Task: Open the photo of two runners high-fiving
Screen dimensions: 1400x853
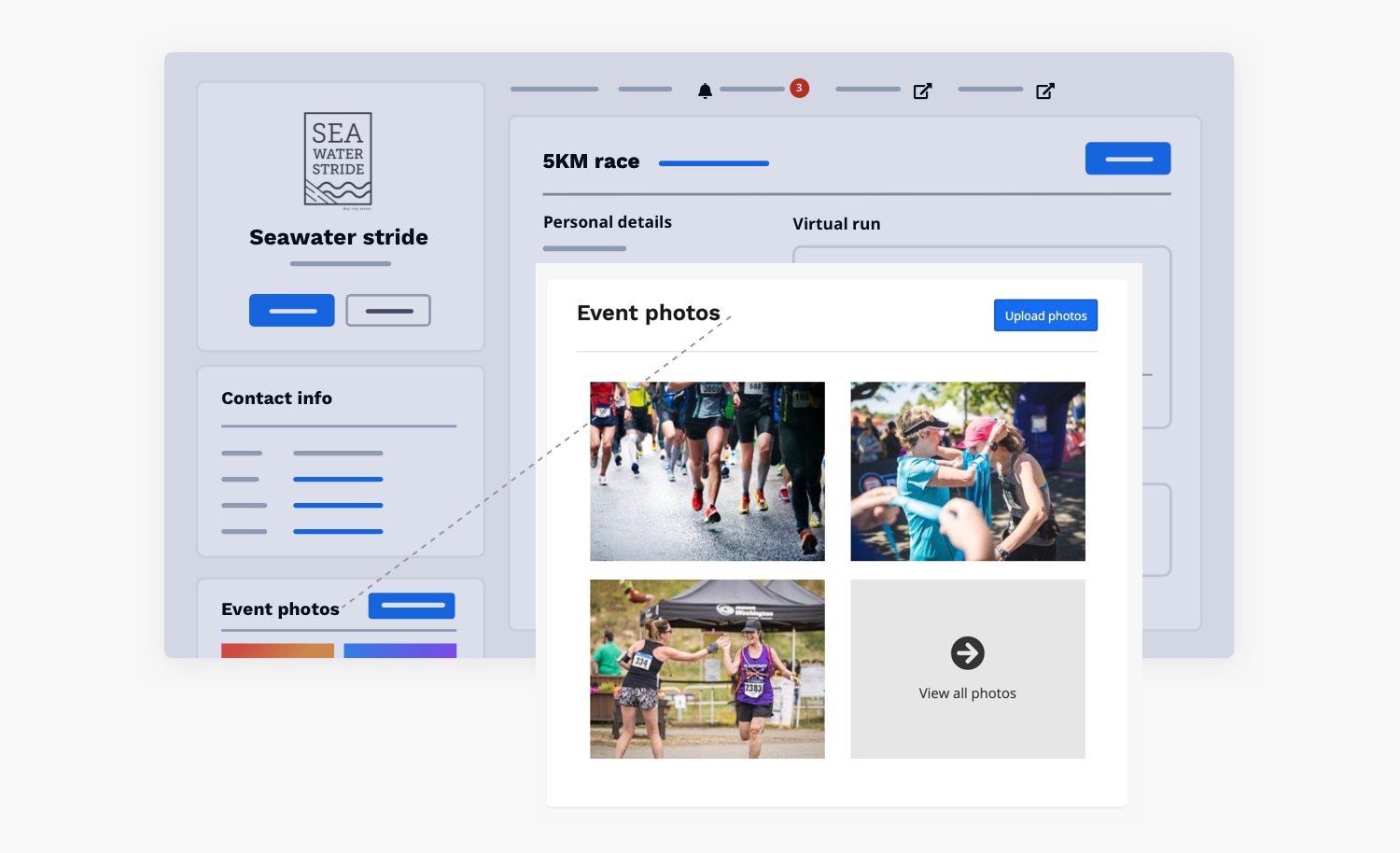Action: tap(707, 668)
